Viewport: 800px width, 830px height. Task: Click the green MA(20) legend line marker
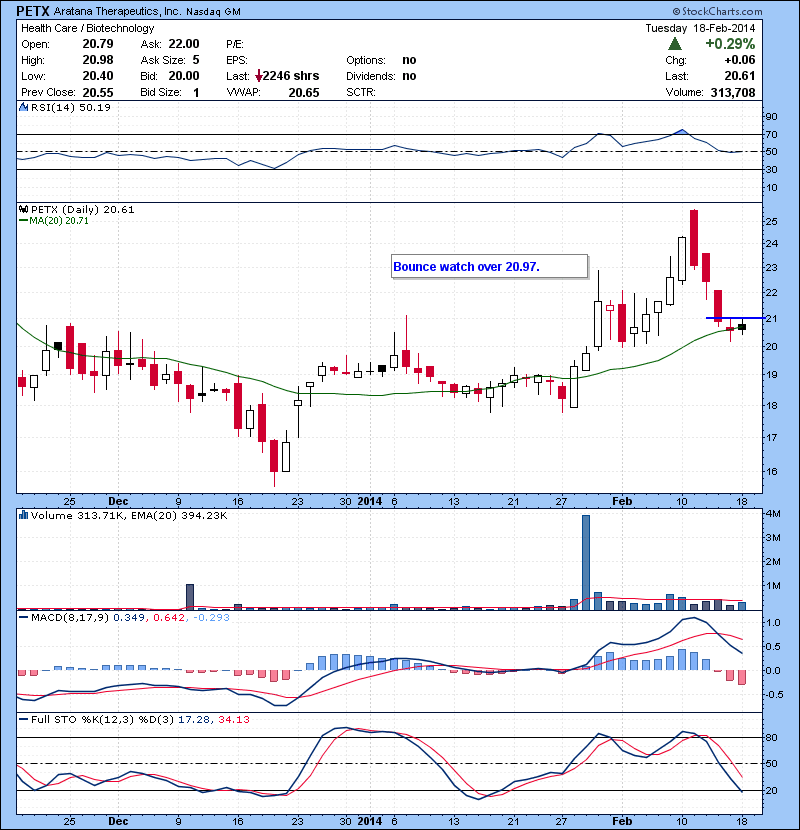point(23,221)
